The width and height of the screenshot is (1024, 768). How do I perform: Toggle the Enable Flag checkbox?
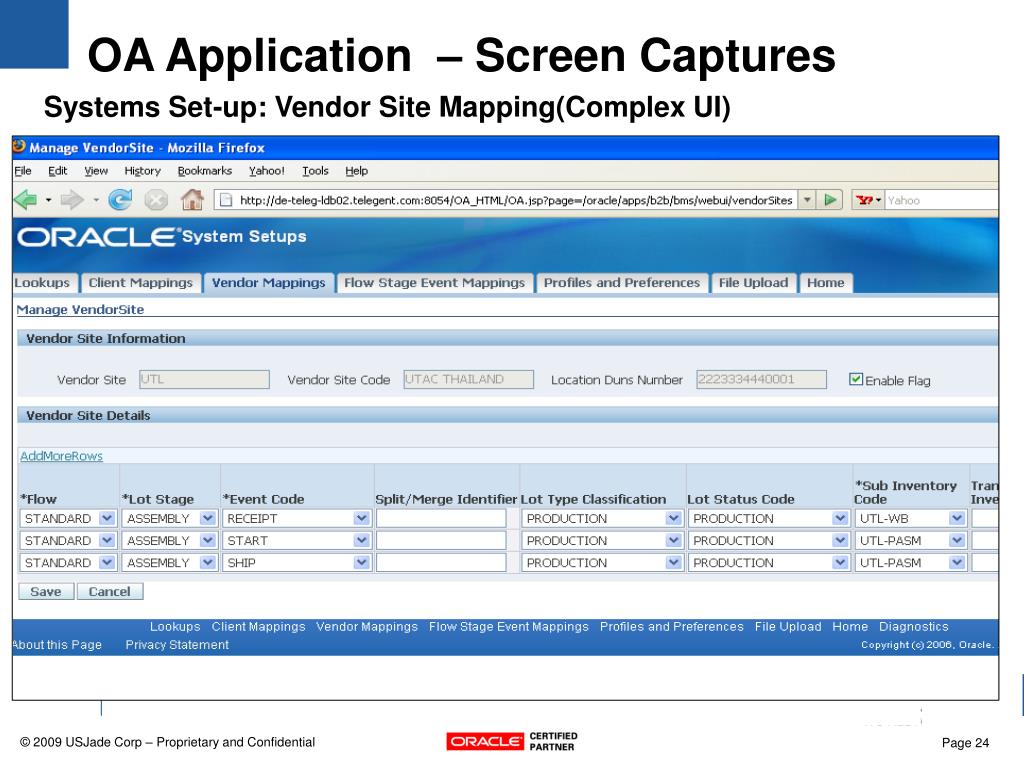[856, 379]
